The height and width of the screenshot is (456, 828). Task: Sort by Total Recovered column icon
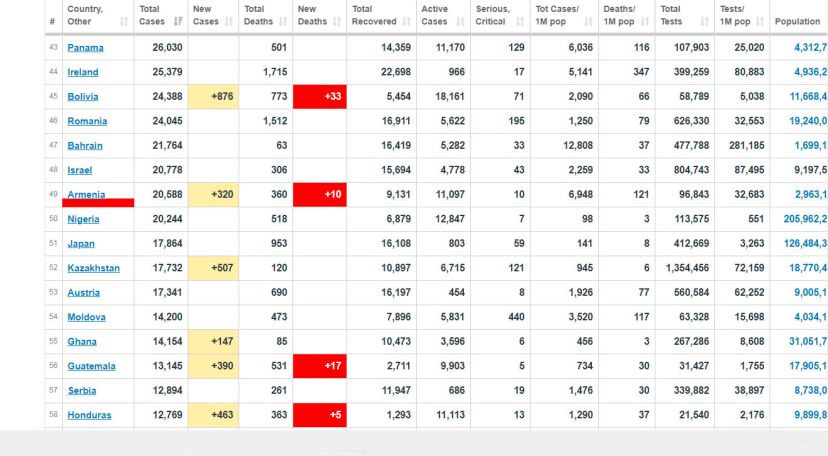pos(407,22)
